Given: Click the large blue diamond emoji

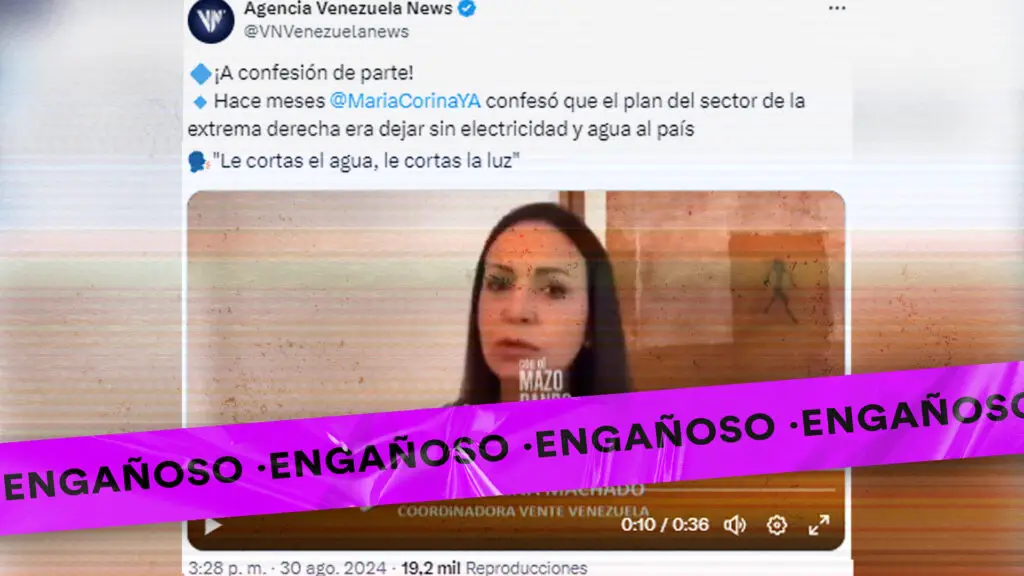Looking at the screenshot, I should (x=200, y=74).
